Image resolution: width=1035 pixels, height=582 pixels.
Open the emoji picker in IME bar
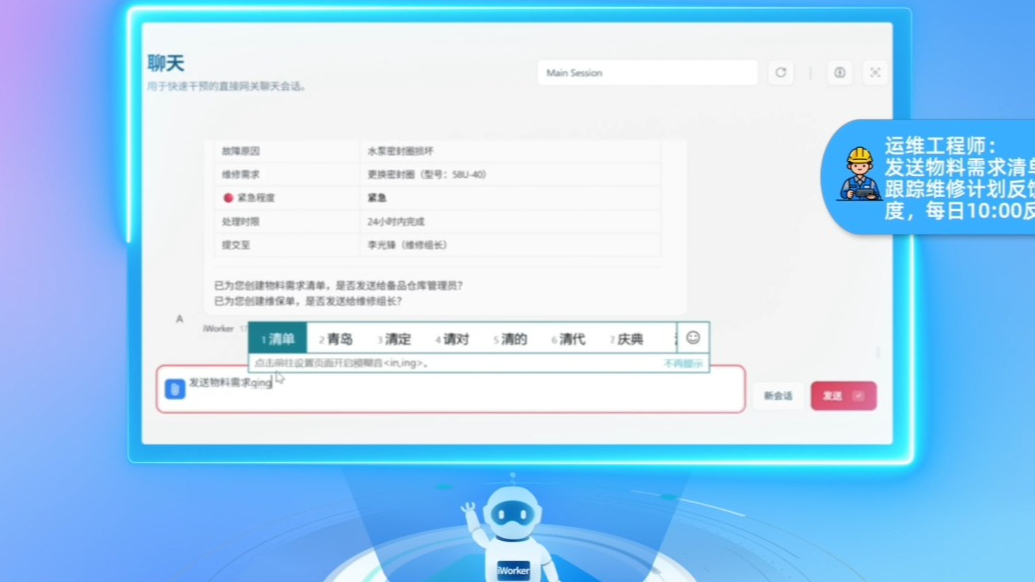point(693,338)
